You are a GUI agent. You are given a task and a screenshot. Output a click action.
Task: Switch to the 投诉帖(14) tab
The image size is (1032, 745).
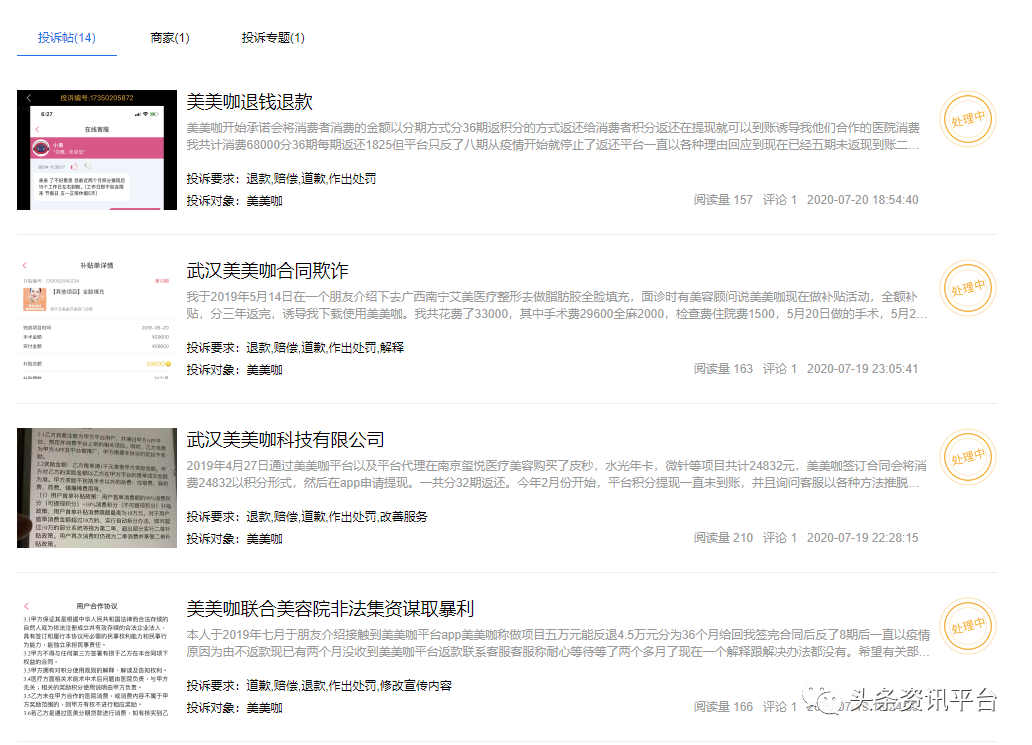[66, 38]
